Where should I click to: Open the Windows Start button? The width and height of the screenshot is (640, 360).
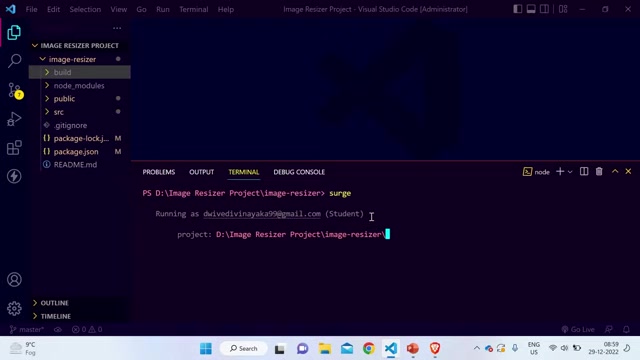click(x=206, y=349)
